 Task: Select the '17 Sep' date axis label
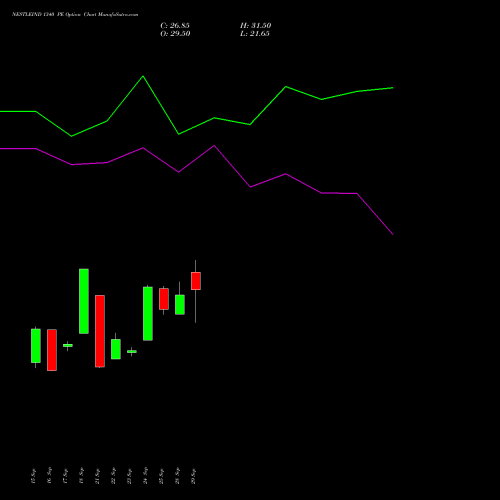65,476
